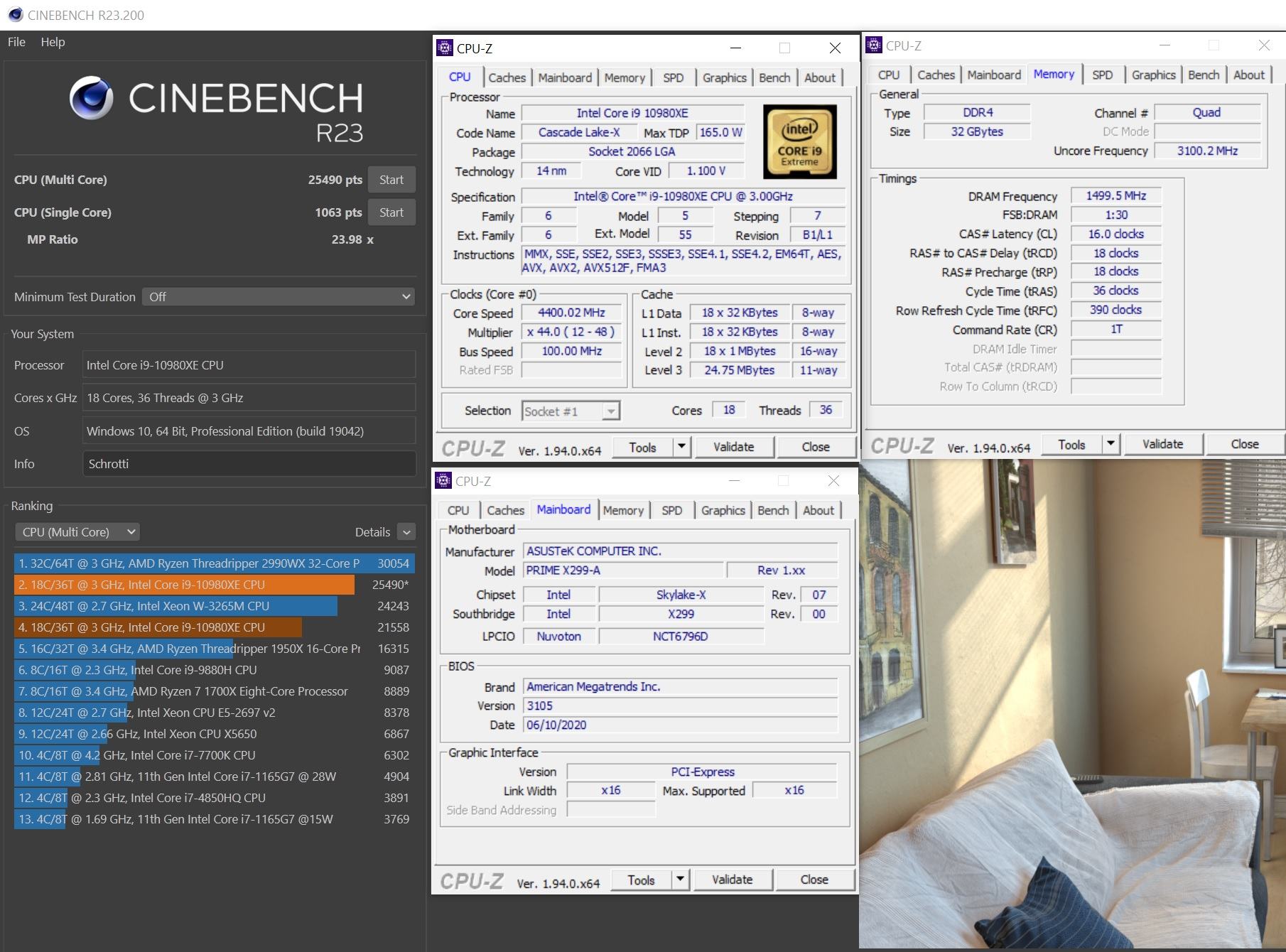Open the About tab in the Mainboard CPU-Z window
This screenshot has width=1286, height=952.
[x=818, y=510]
